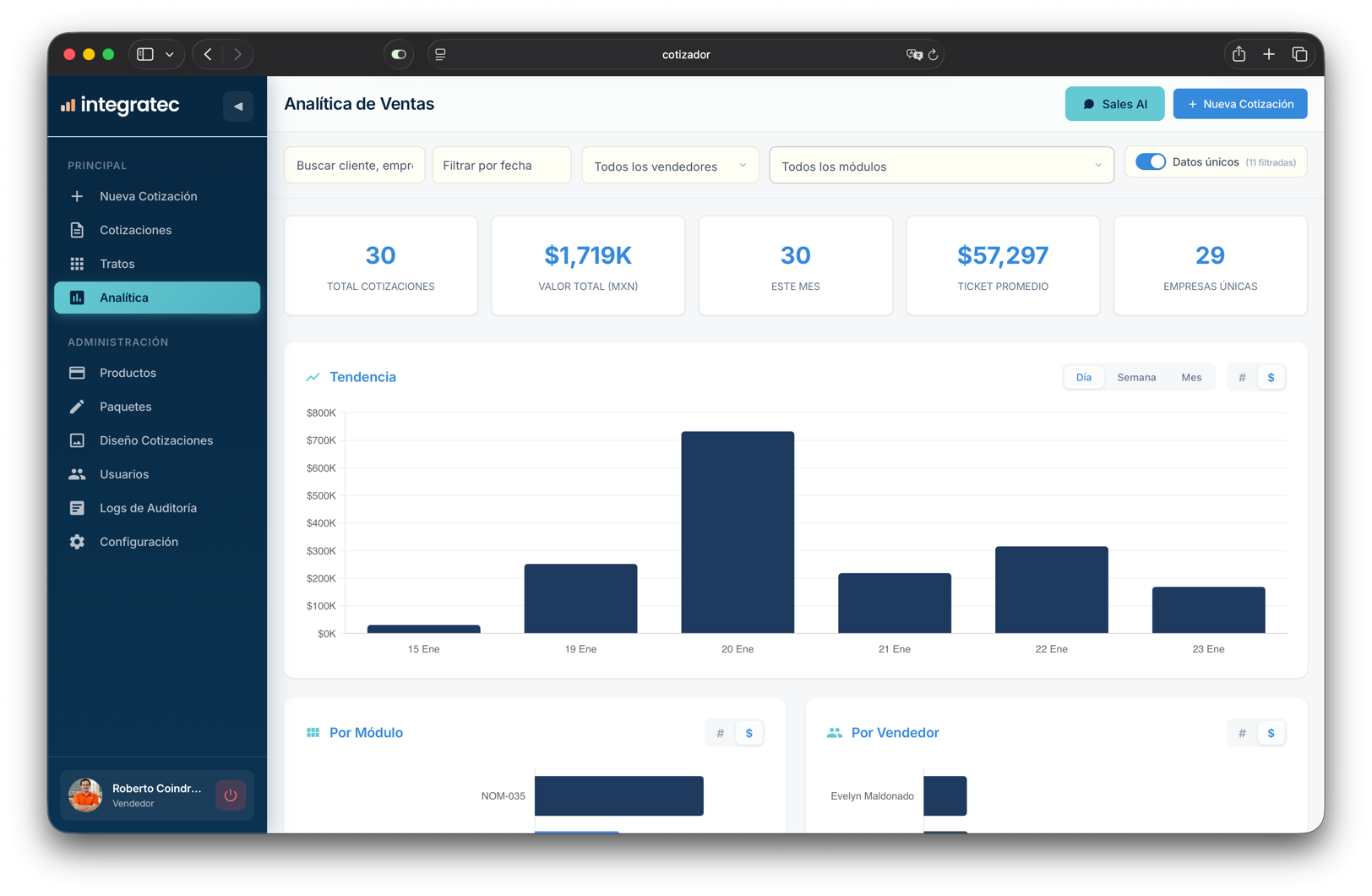This screenshot has width=1372, height=896.
Task: Set Por Módulo chart to dollar mode
Action: click(x=749, y=733)
